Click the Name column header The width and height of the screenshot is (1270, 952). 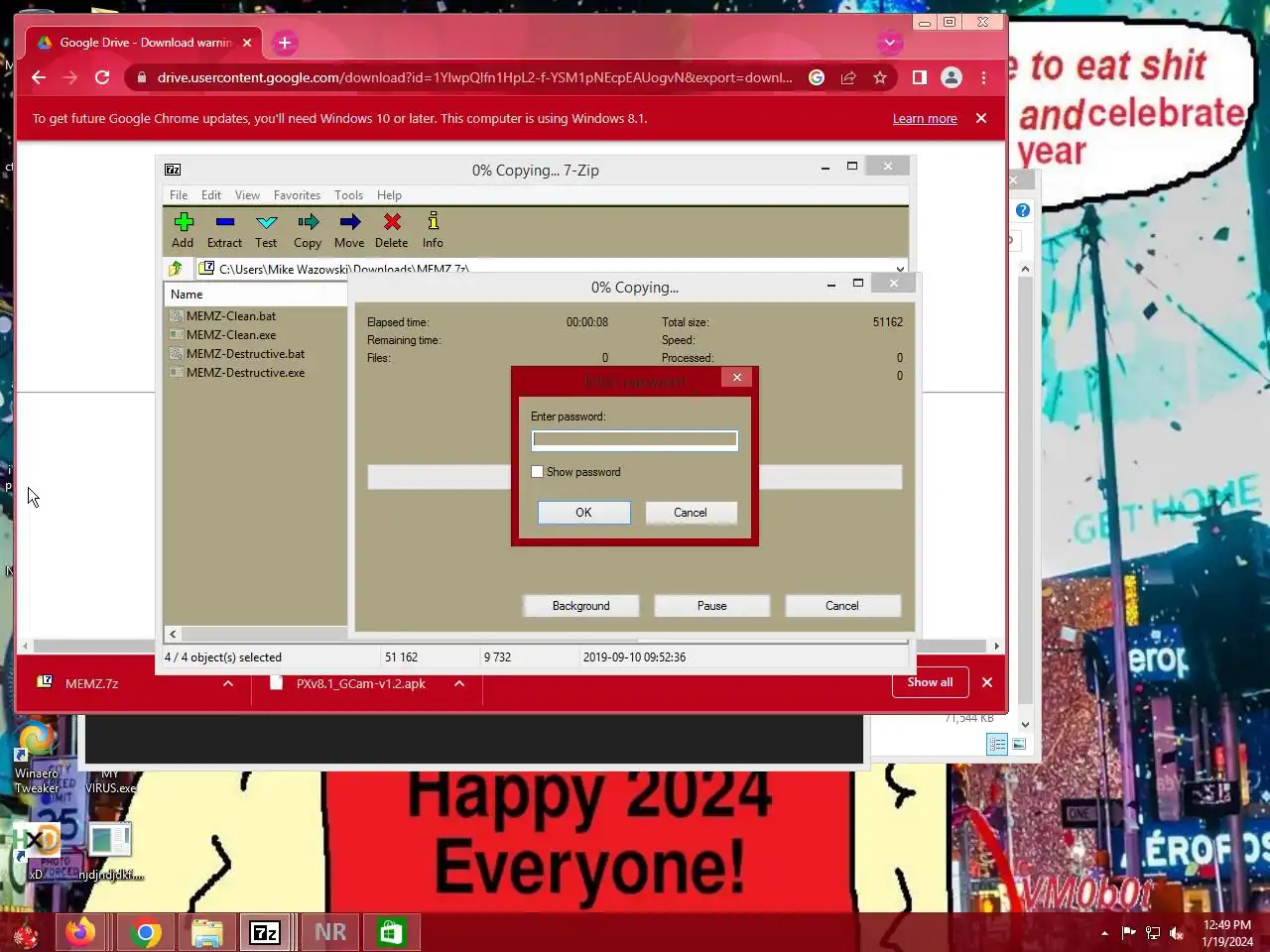(x=255, y=295)
